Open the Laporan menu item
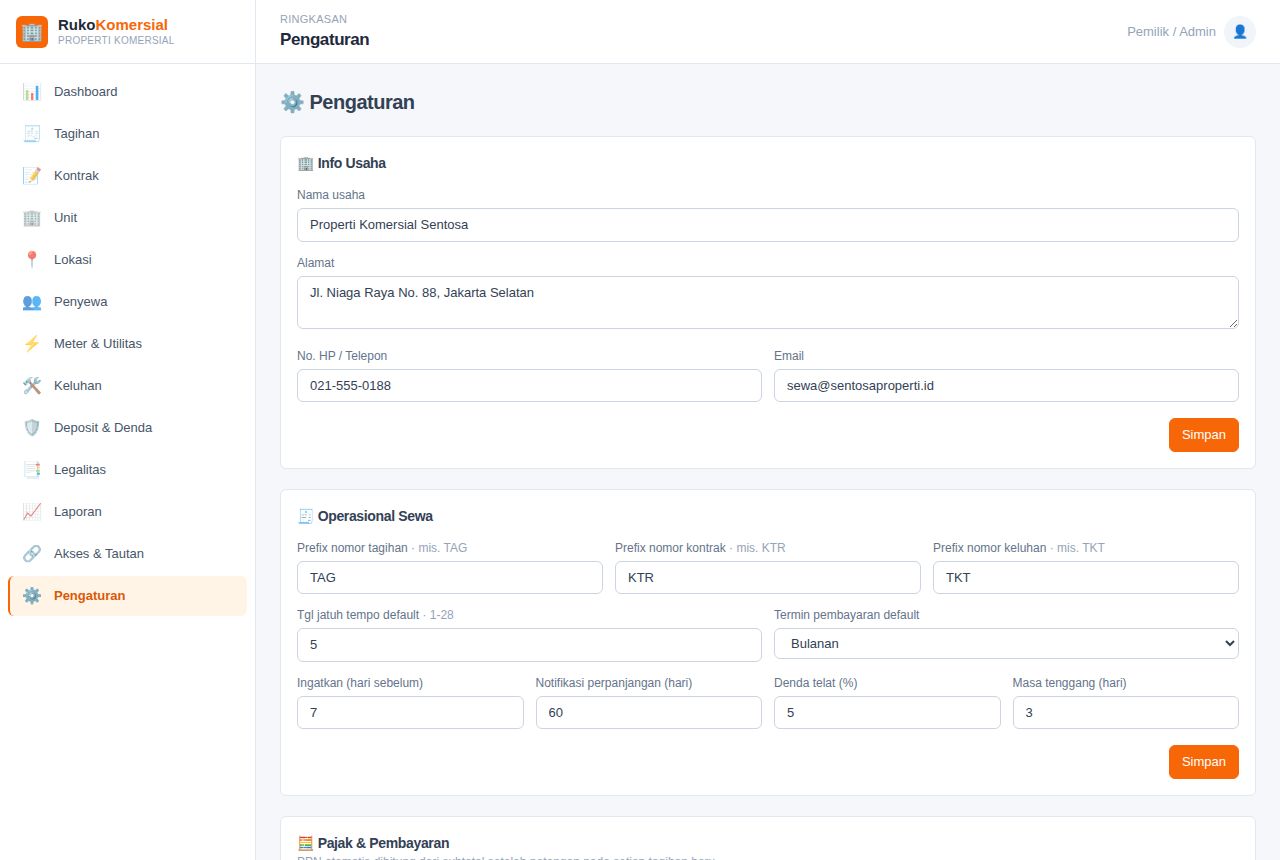The image size is (1280, 860). [x=127, y=512]
